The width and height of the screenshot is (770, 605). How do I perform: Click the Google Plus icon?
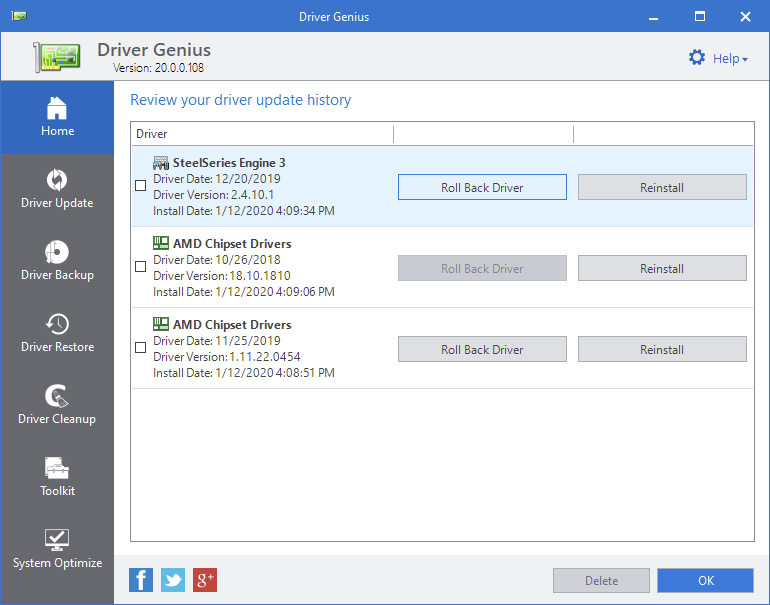(205, 580)
